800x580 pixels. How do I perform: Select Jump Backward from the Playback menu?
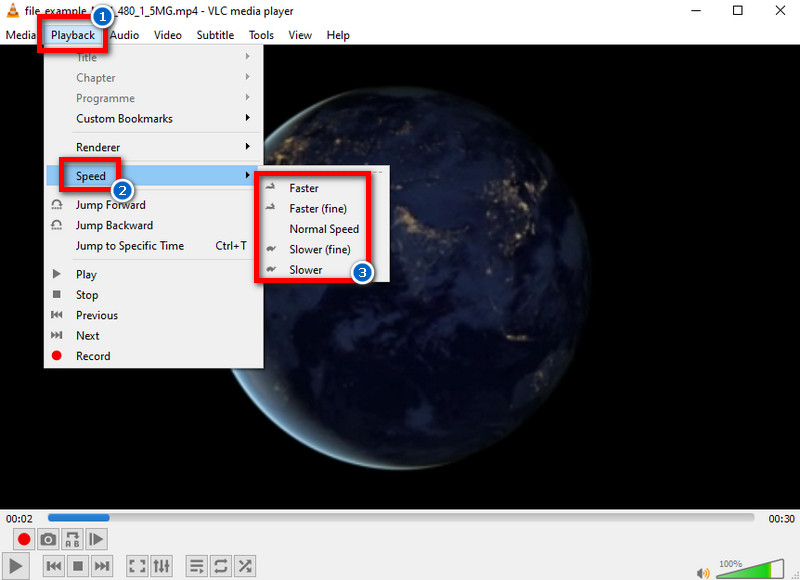pos(154,225)
